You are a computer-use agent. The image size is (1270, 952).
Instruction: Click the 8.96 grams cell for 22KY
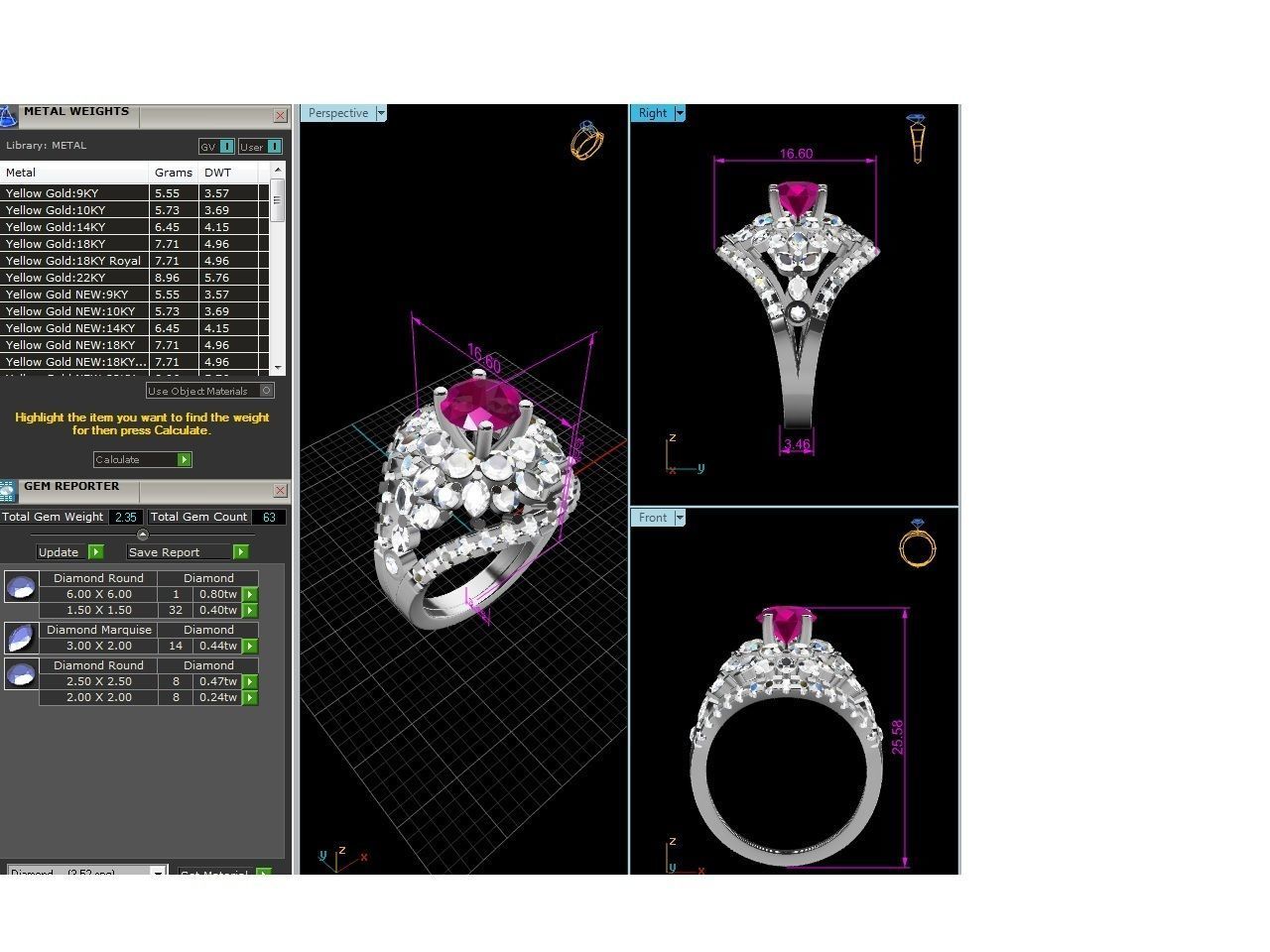174,278
